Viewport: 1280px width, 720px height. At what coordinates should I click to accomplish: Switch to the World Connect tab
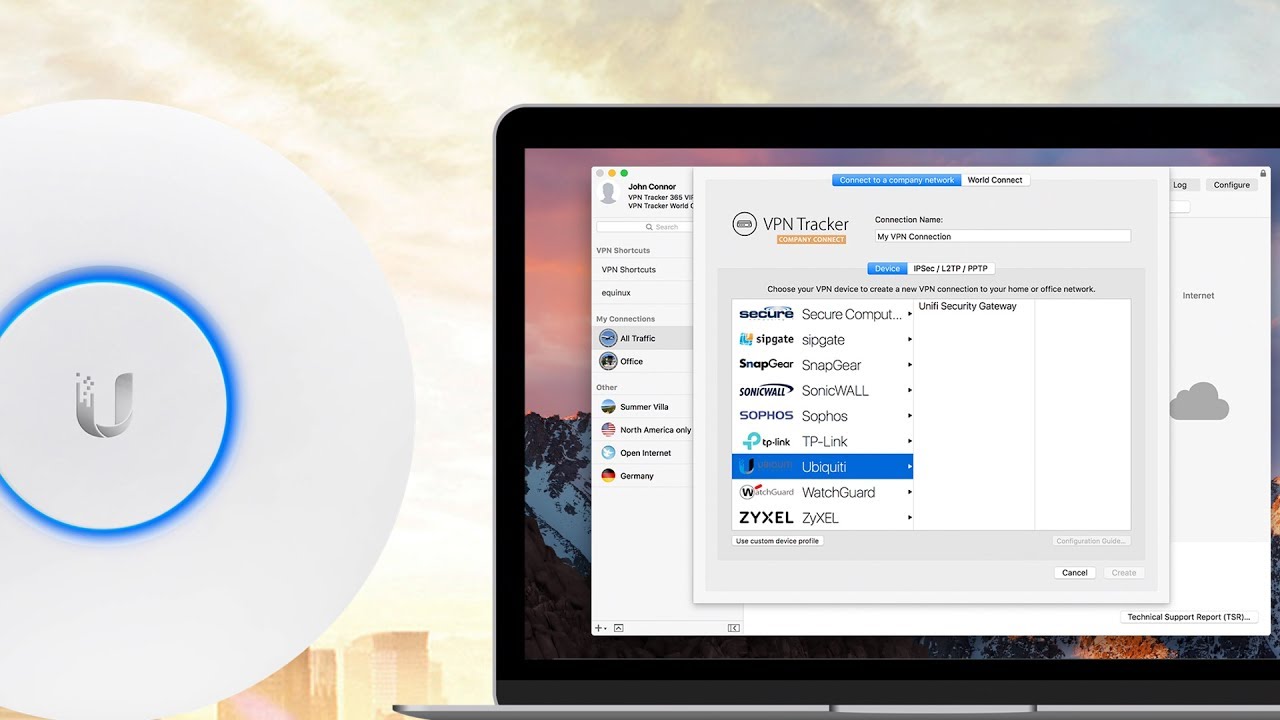coord(995,180)
